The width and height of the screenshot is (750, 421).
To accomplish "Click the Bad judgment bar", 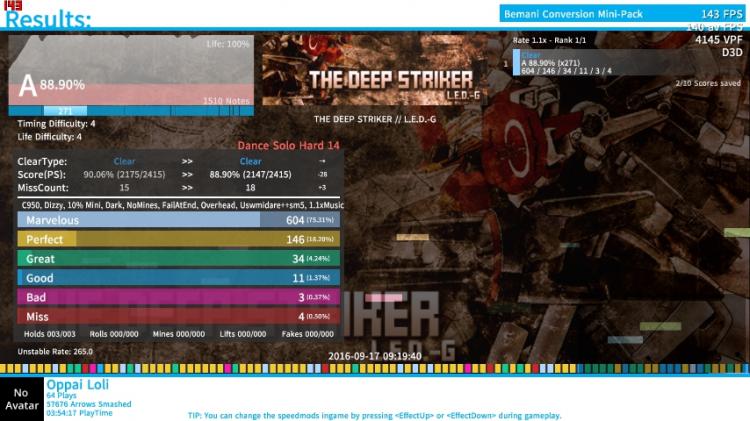I will point(178,297).
